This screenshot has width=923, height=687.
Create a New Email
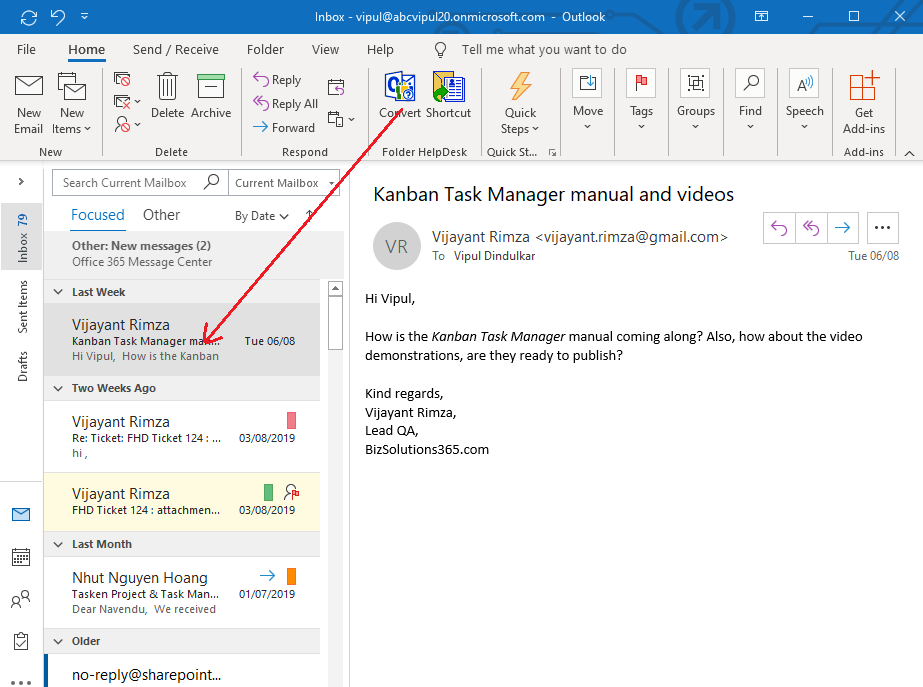click(29, 104)
